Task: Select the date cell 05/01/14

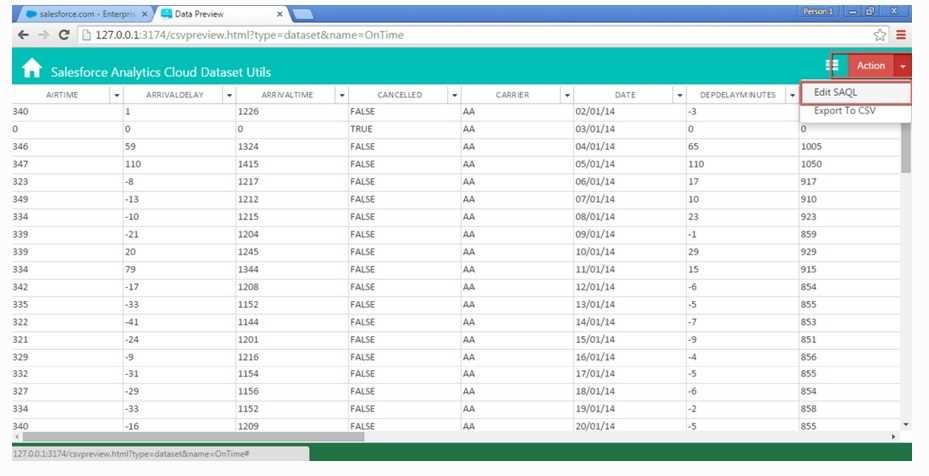Action: click(x=630, y=164)
